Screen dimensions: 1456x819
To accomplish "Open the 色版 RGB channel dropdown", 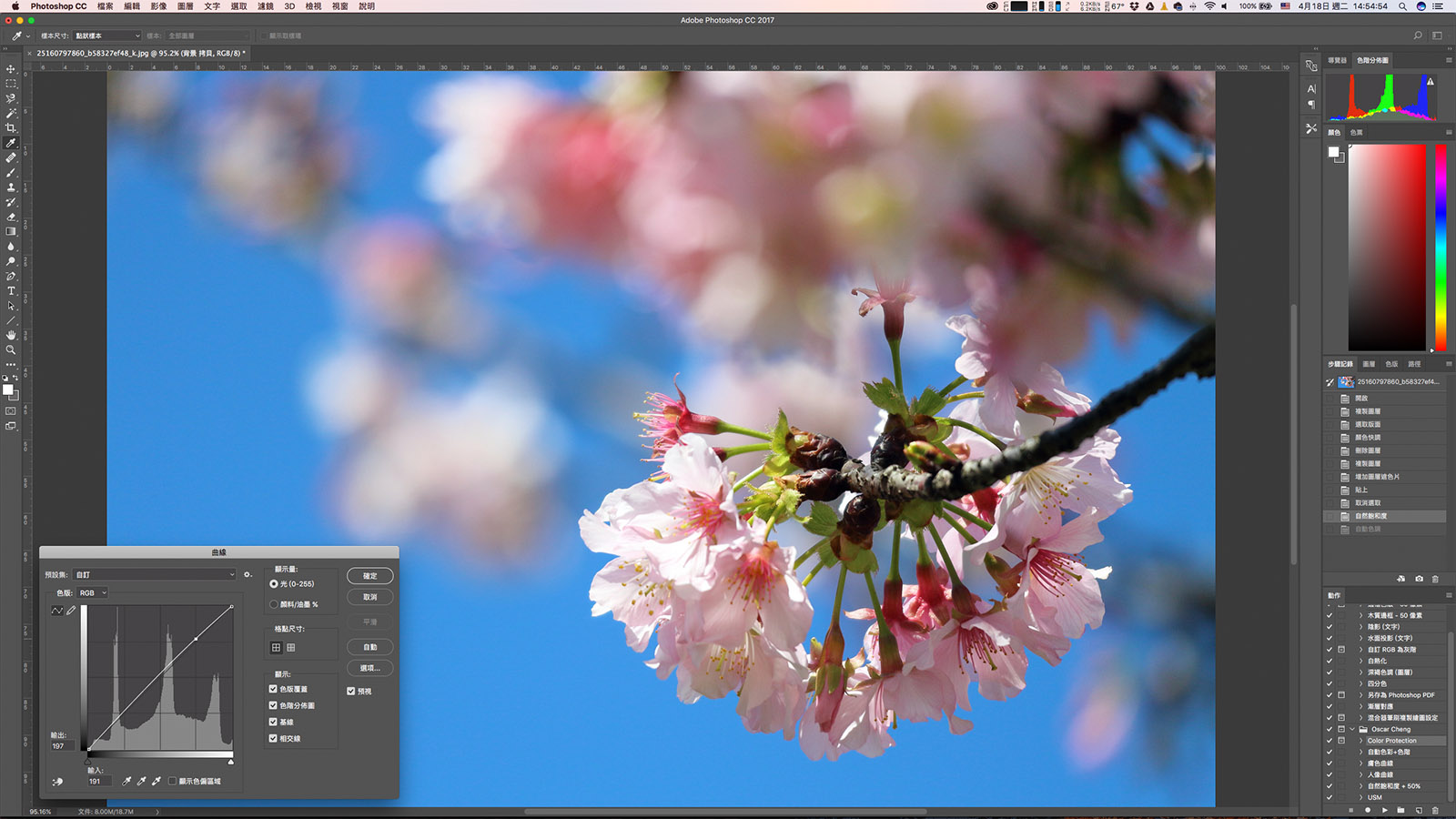I will [92, 593].
